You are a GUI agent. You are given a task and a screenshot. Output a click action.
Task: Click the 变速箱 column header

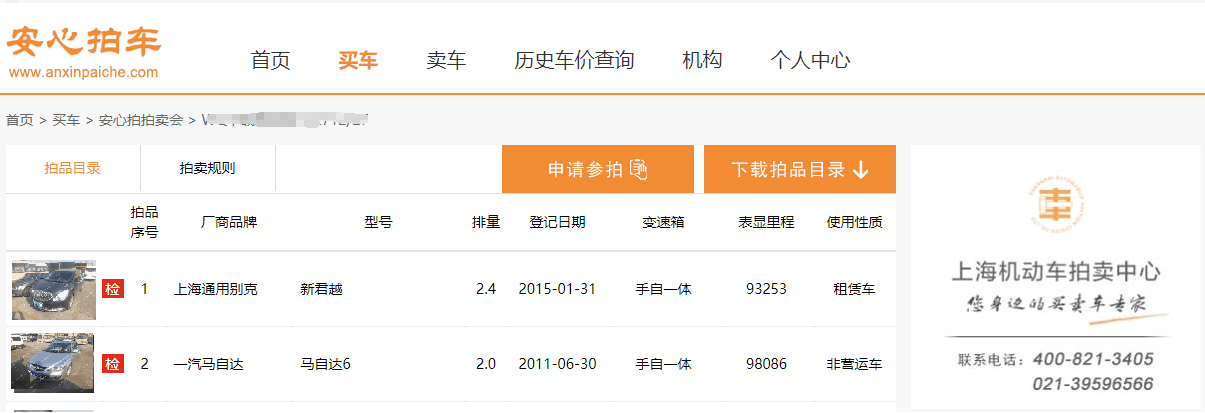[x=663, y=222]
